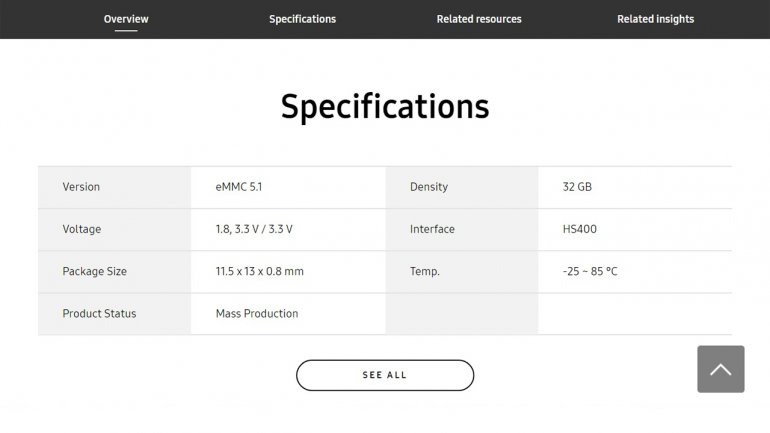
Task: Select the 1.8, 3.3 V voltage value
Action: [254, 229]
